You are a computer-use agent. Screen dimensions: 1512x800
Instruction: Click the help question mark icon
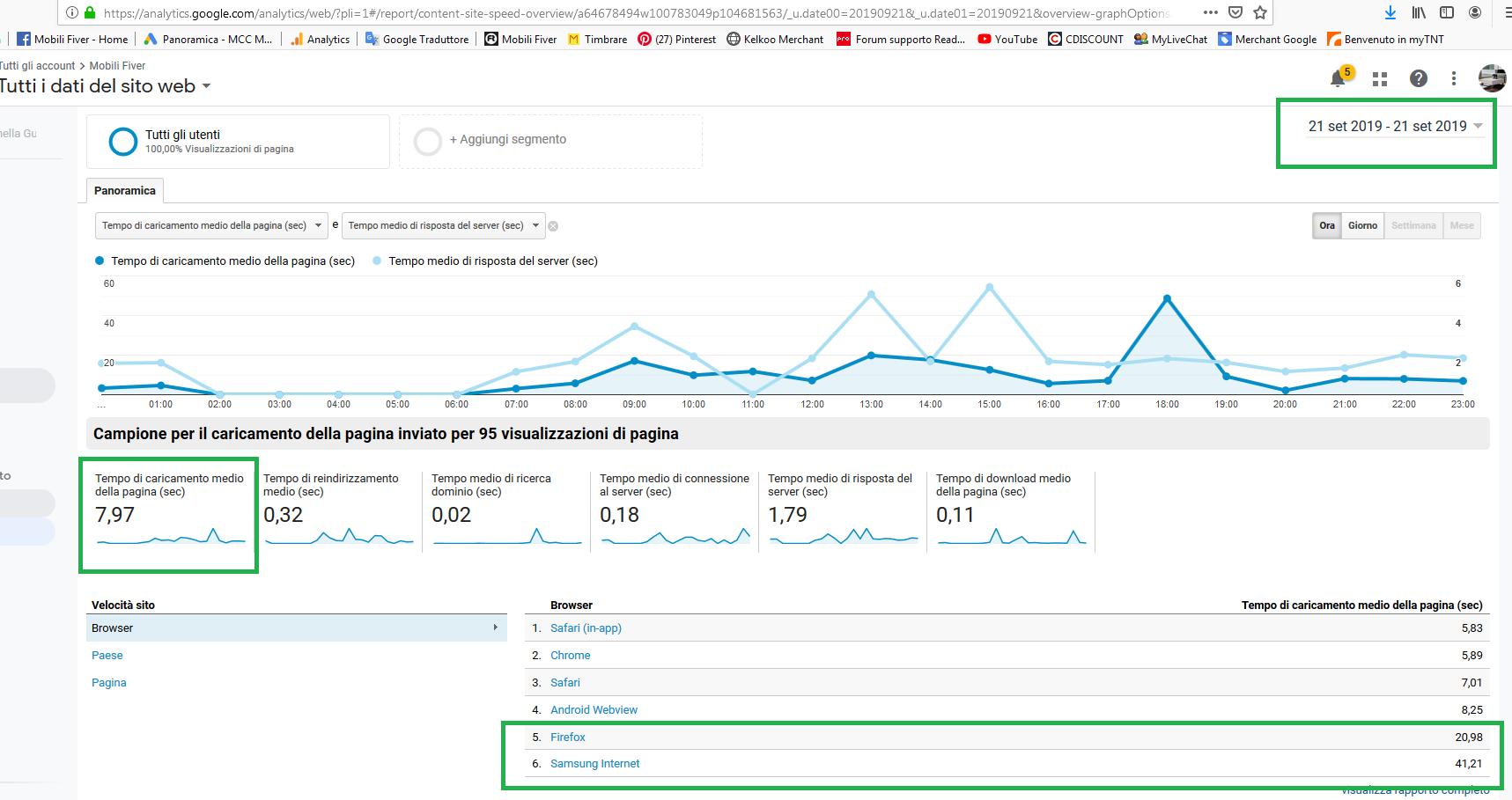click(1418, 79)
